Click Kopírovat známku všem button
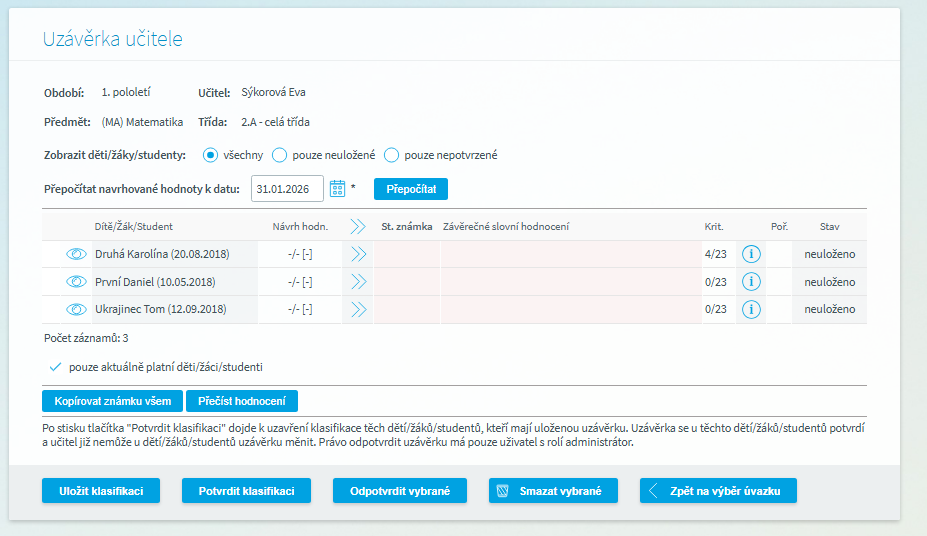The height and width of the screenshot is (536, 927). pyautogui.click(x=113, y=401)
